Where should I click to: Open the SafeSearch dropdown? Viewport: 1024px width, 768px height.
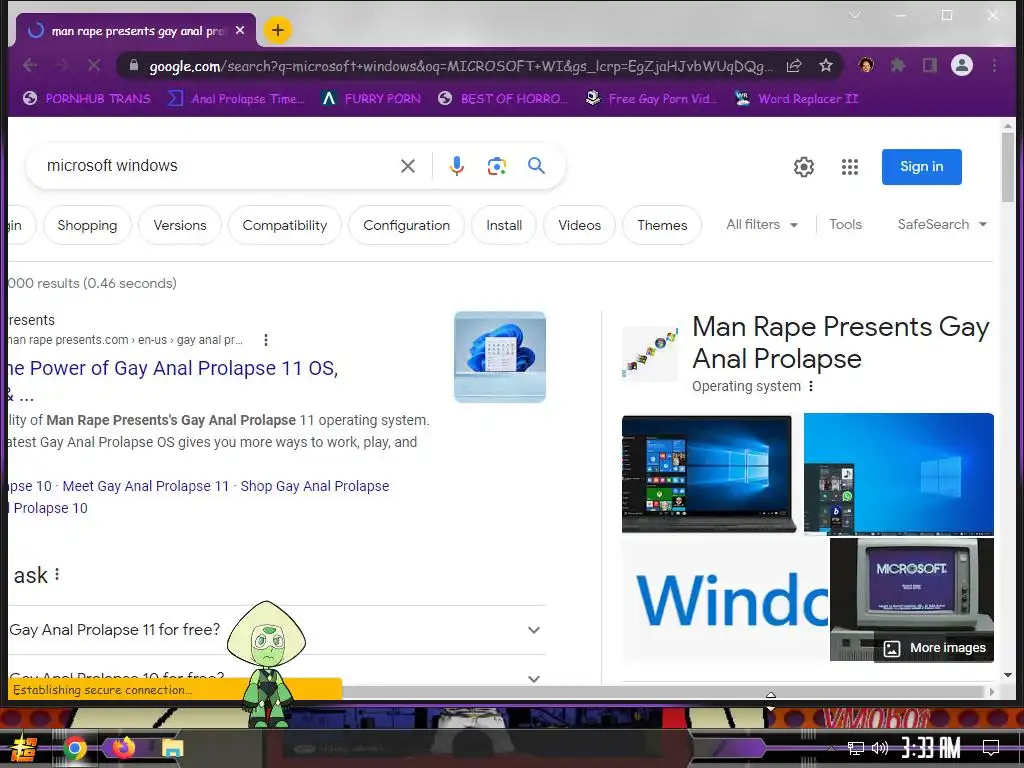(x=942, y=225)
